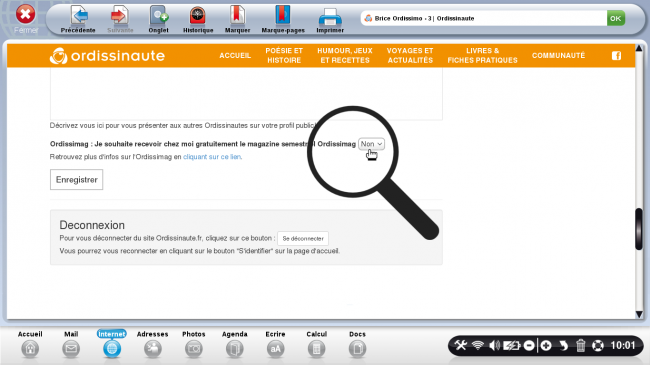Open the Livres & Fiches Pratiques menu
Viewport: 650px width, 365px height.
[483, 56]
